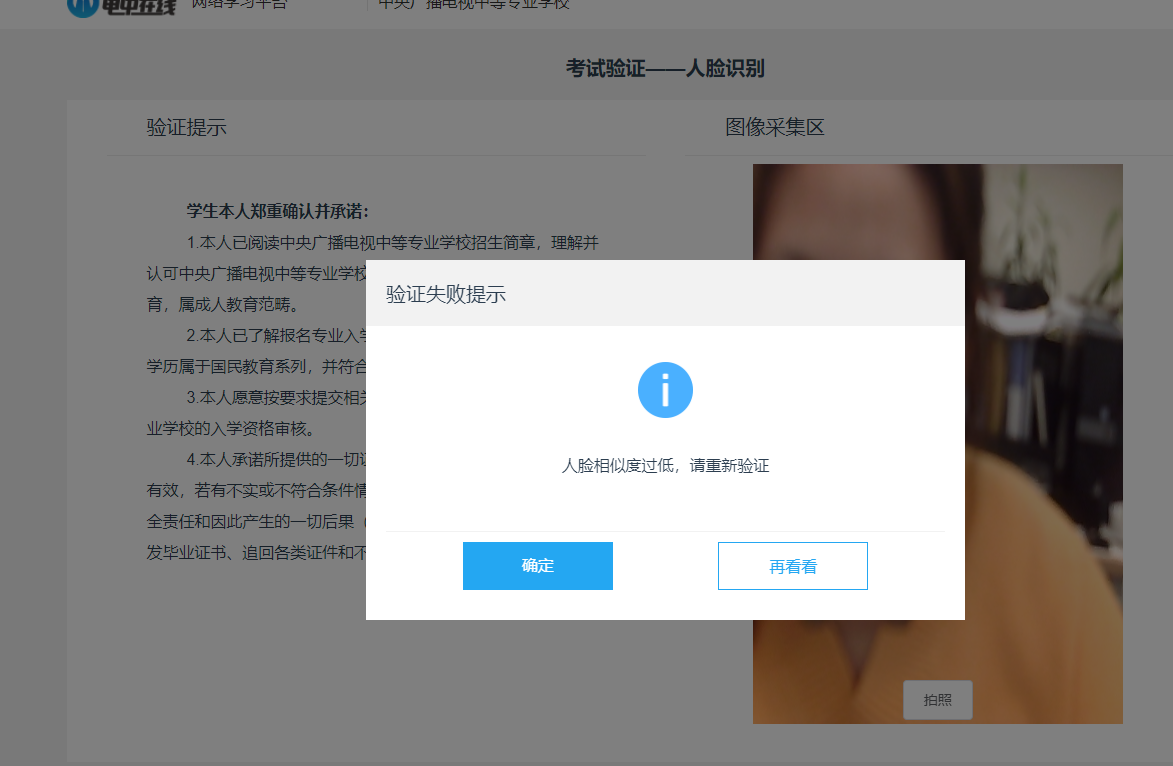Select the 人脸相似度过低 warning message text
1173x766 pixels.
point(665,465)
